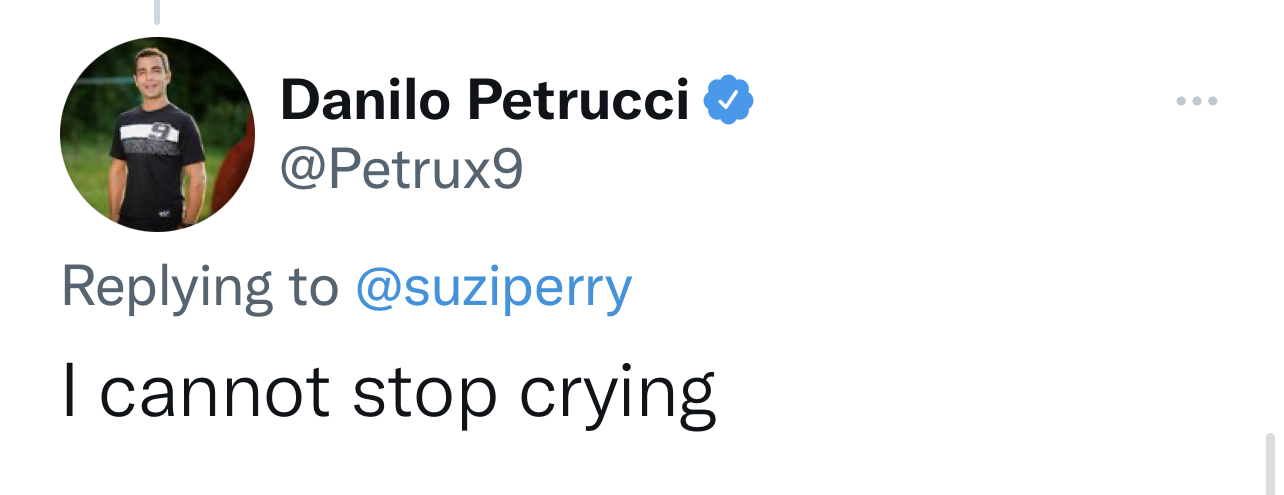Click the word "crying" in the tweet

617,394
